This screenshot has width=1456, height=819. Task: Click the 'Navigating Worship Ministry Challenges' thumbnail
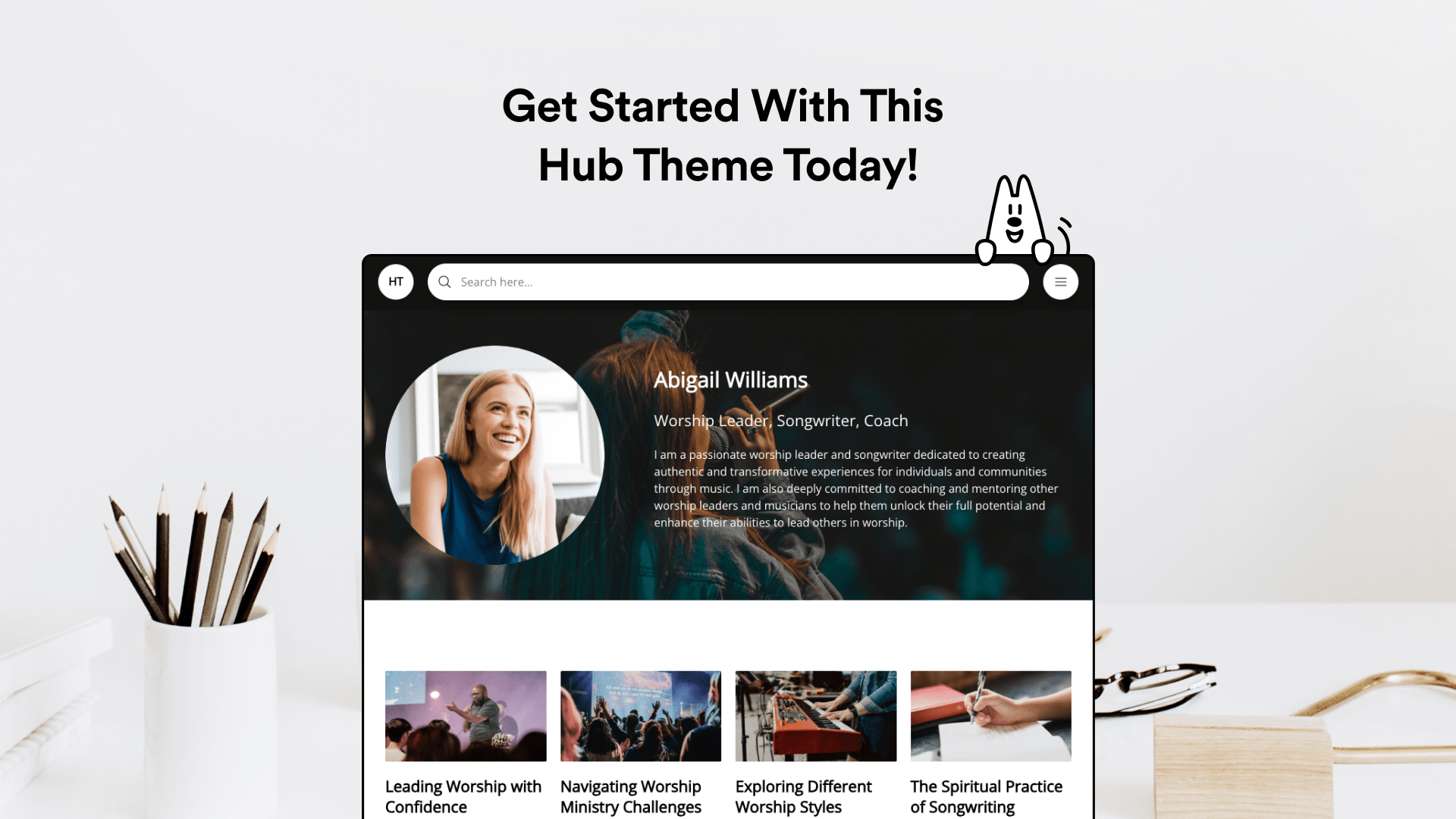coord(640,716)
